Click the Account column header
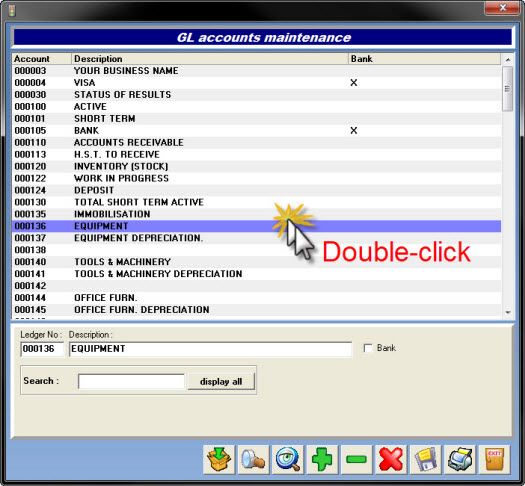The width and height of the screenshot is (525, 486). [42, 59]
